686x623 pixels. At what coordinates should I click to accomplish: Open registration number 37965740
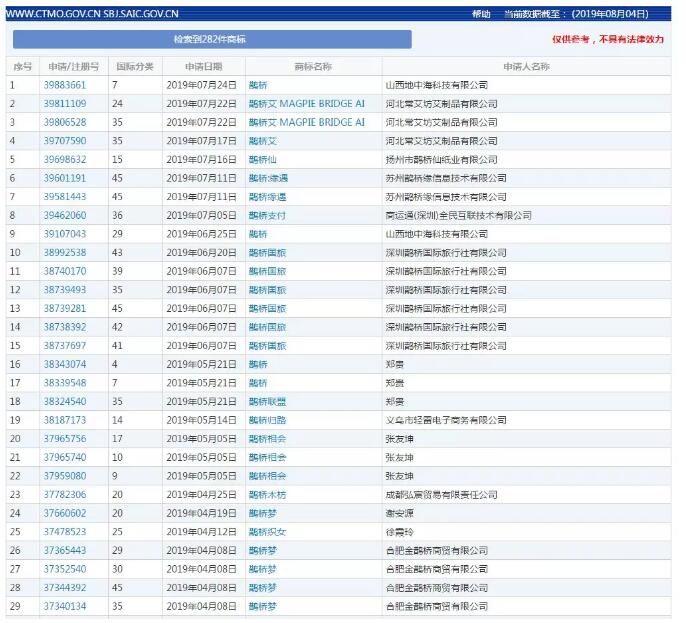(x=65, y=457)
